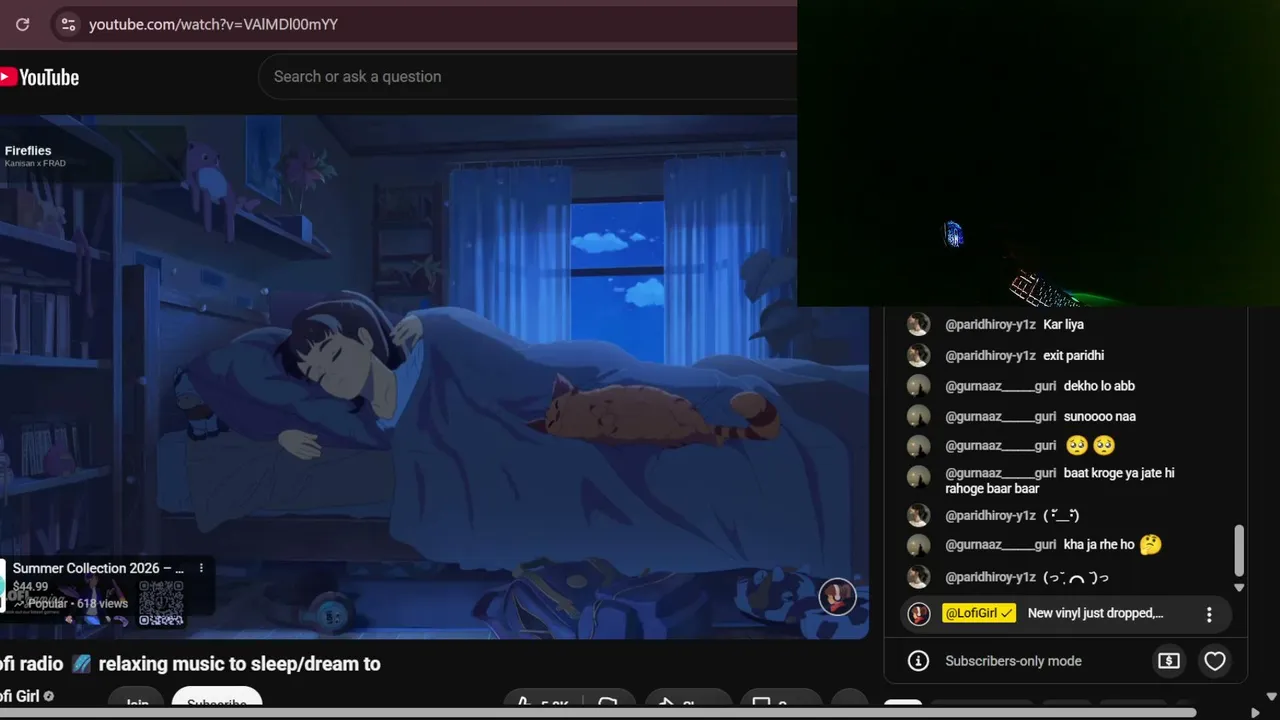The width and height of the screenshot is (1280, 720).
Task: Click the avatar beside 'baat kroge ya jate hi'
Action: (918, 476)
